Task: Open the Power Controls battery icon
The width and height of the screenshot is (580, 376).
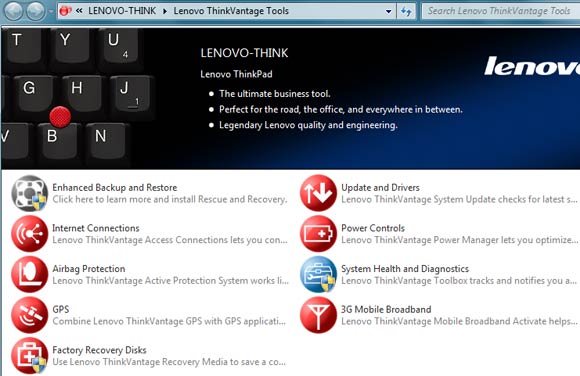Action: [x=318, y=234]
